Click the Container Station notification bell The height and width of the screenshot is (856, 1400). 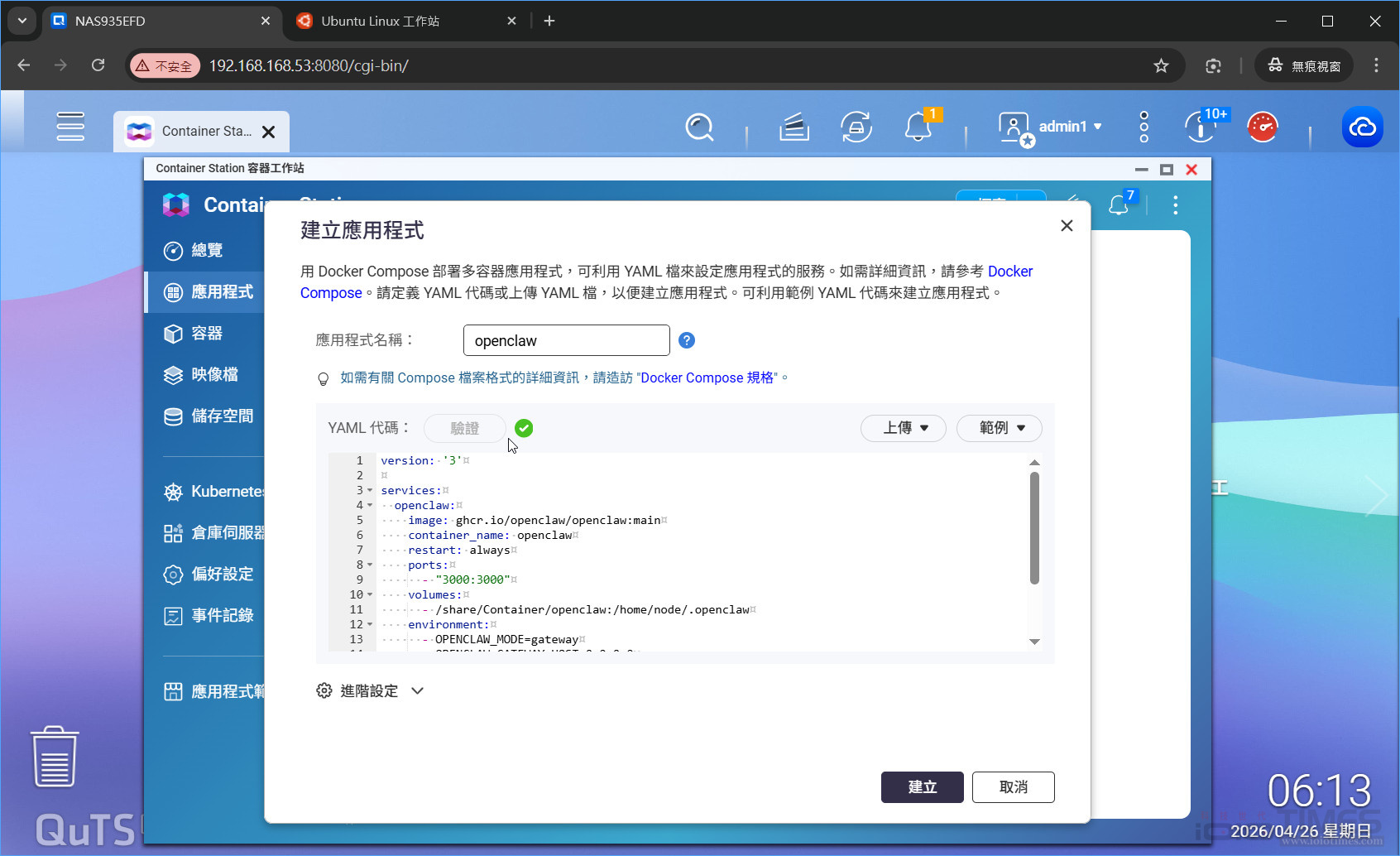pos(1119,204)
